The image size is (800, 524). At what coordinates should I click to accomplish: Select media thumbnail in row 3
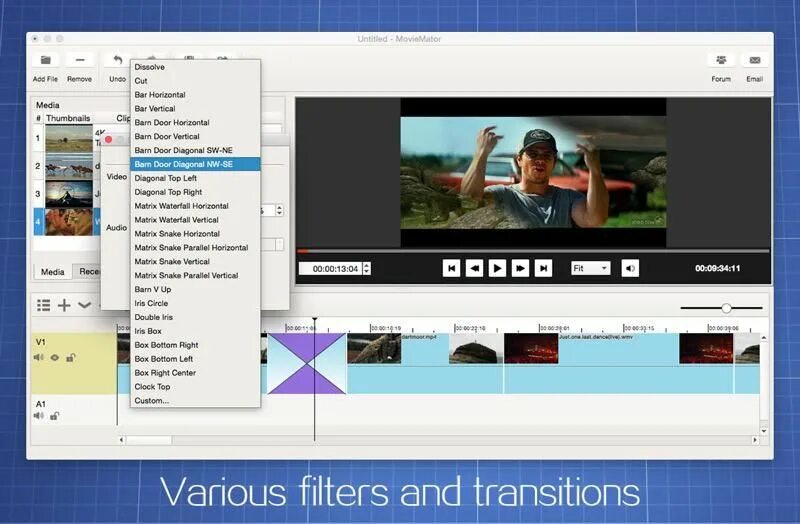click(x=69, y=194)
